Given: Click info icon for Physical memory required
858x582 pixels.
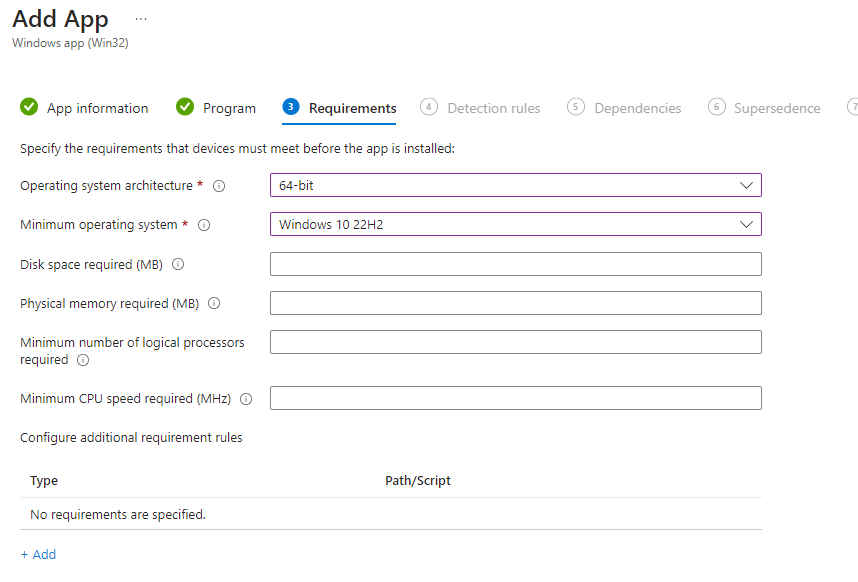Looking at the screenshot, I should tap(214, 304).
